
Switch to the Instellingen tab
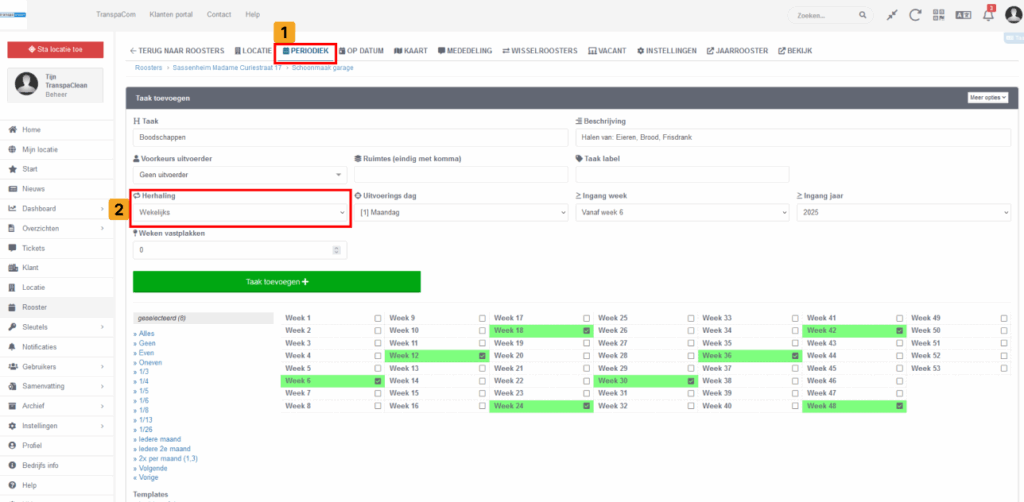click(666, 51)
